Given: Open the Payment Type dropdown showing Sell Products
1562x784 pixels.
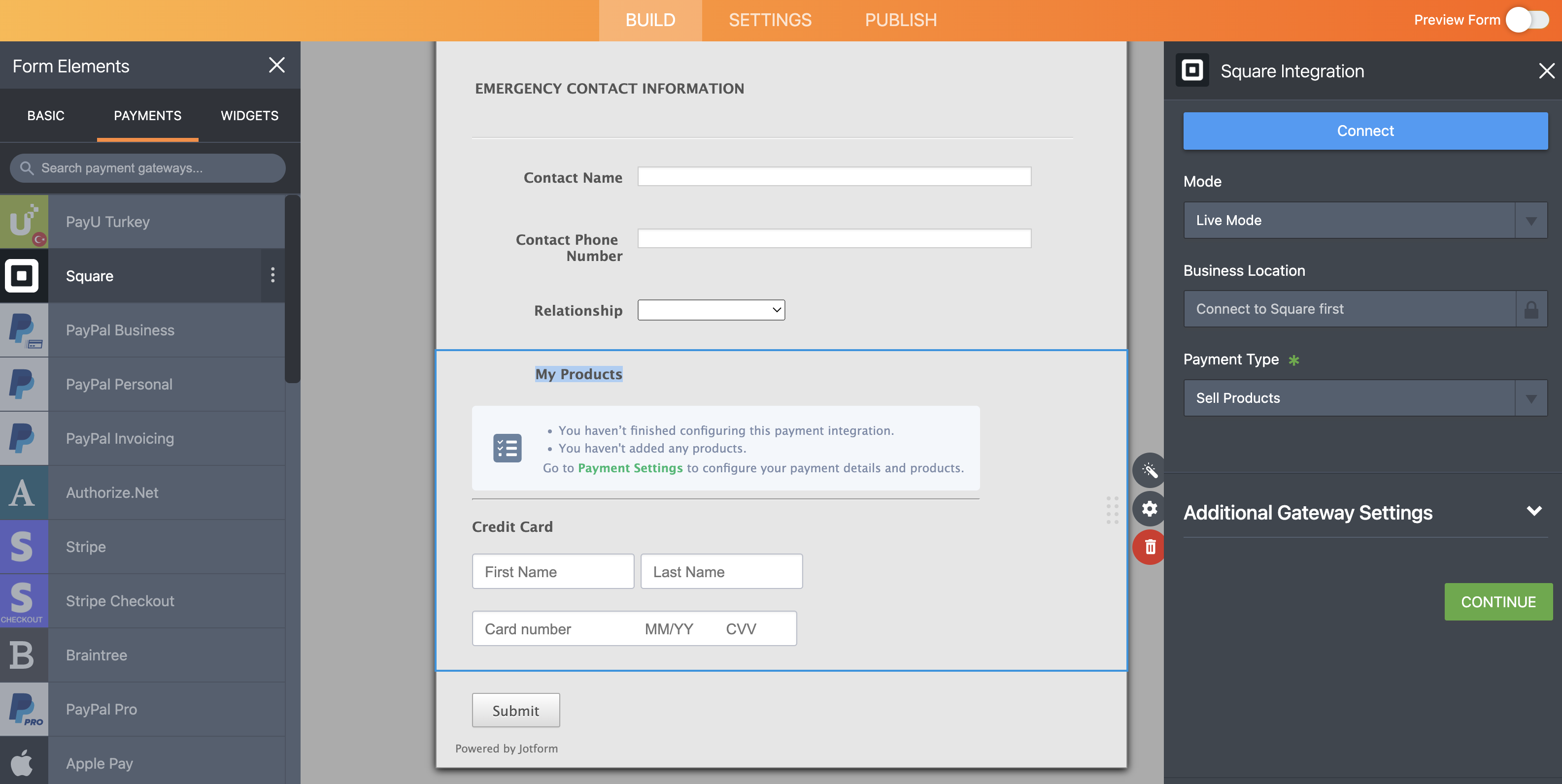Looking at the screenshot, I should [x=1364, y=398].
